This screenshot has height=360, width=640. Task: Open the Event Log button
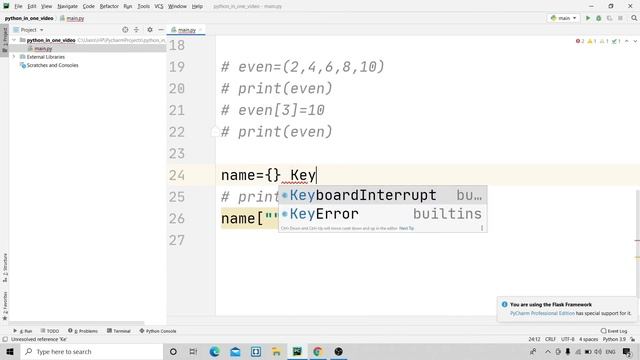click(614, 331)
